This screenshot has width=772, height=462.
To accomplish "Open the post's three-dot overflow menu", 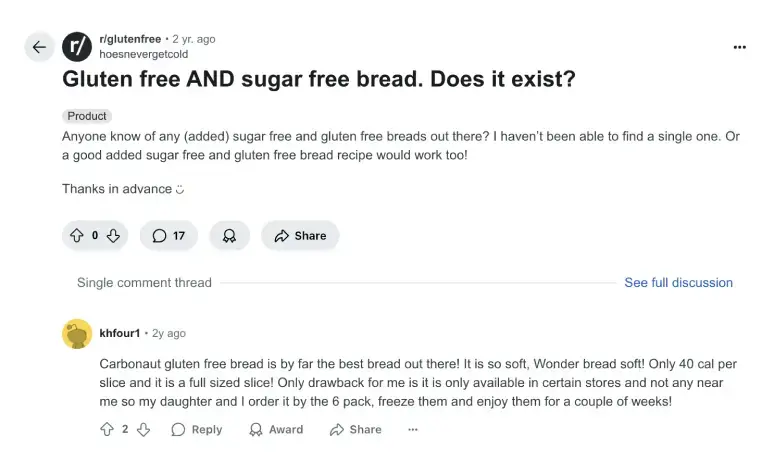I will [739, 47].
